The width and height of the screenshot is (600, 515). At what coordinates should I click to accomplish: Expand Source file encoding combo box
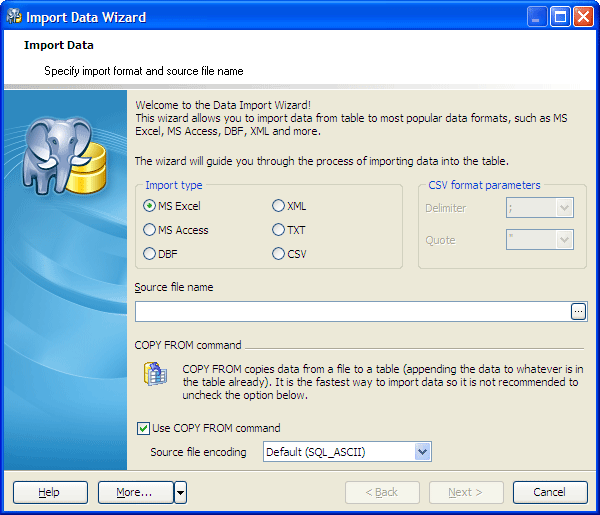coord(422,452)
